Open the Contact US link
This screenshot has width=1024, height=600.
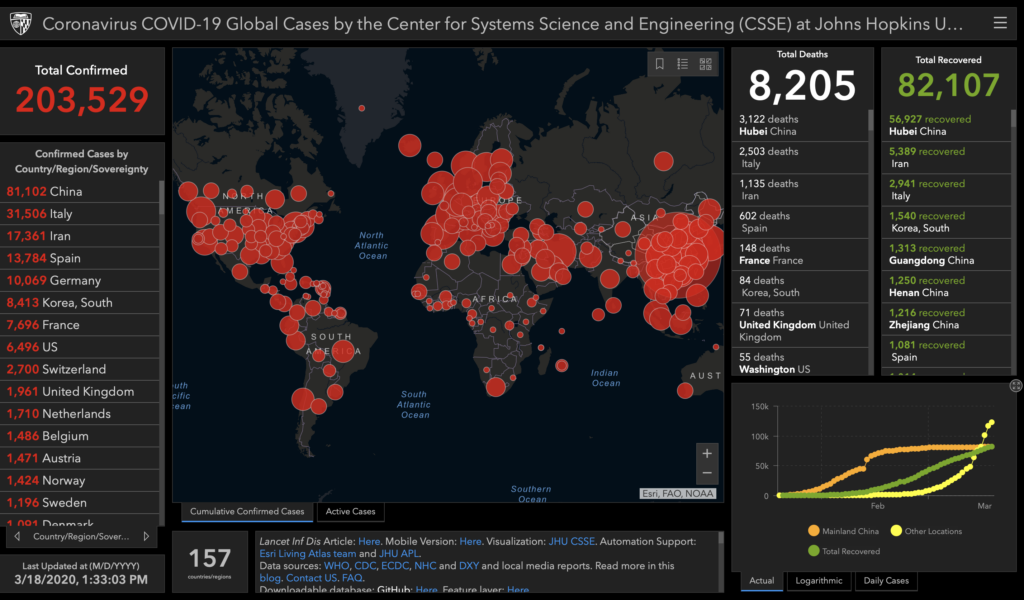pos(312,578)
